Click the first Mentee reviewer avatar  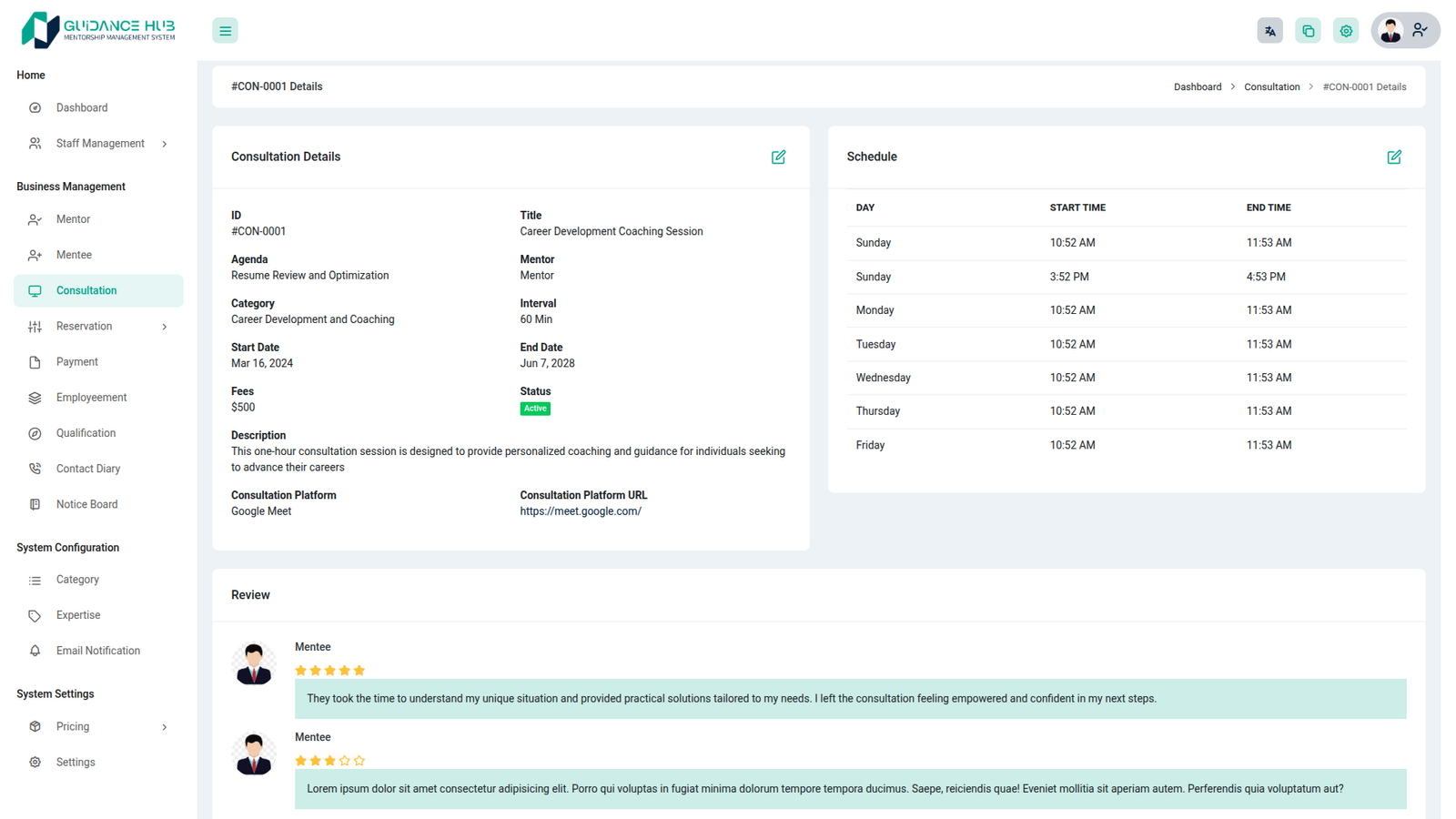pyautogui.click(x=254, y=664)
